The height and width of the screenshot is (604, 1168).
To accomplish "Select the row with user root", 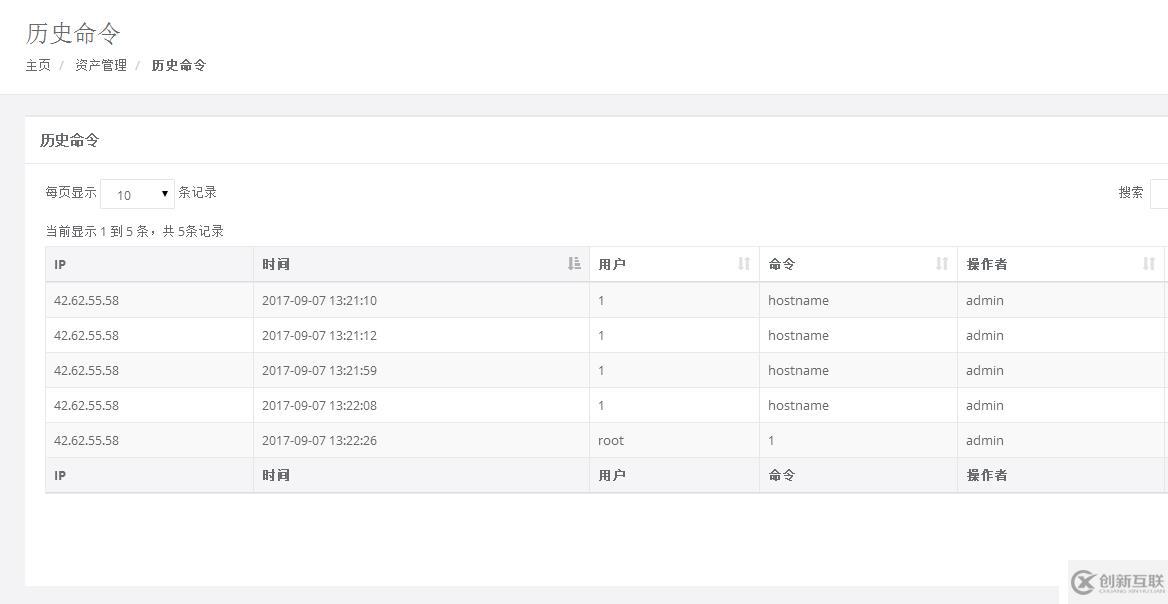I will pyautogui.click(x=611, y=440).
